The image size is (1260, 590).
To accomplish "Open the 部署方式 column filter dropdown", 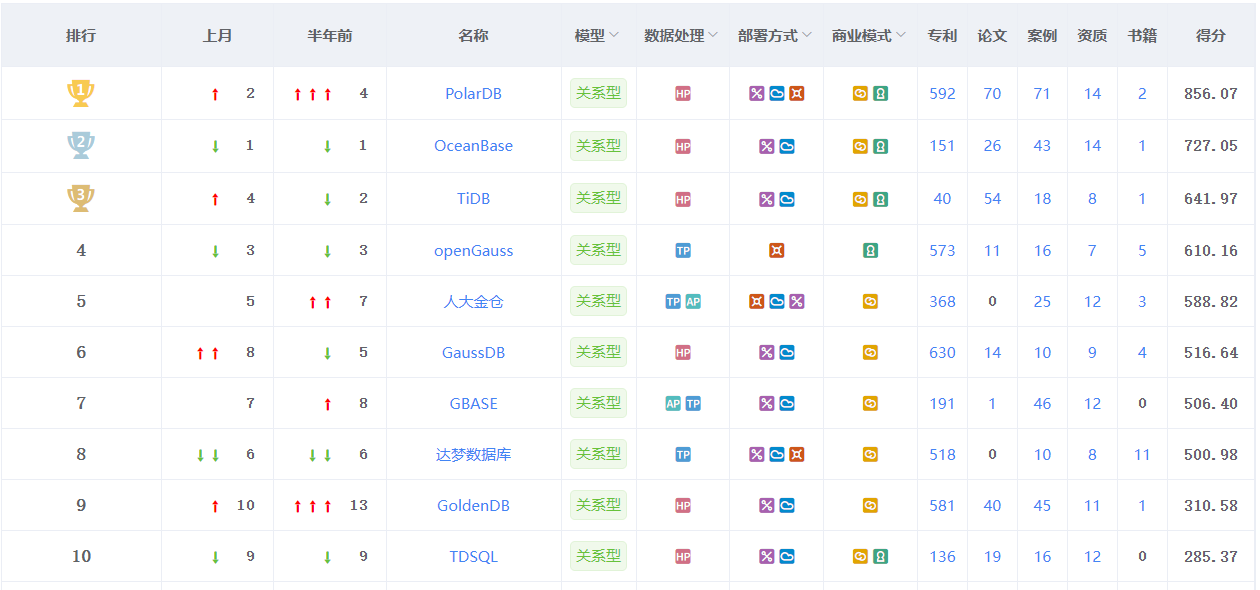I will (807, 35).
